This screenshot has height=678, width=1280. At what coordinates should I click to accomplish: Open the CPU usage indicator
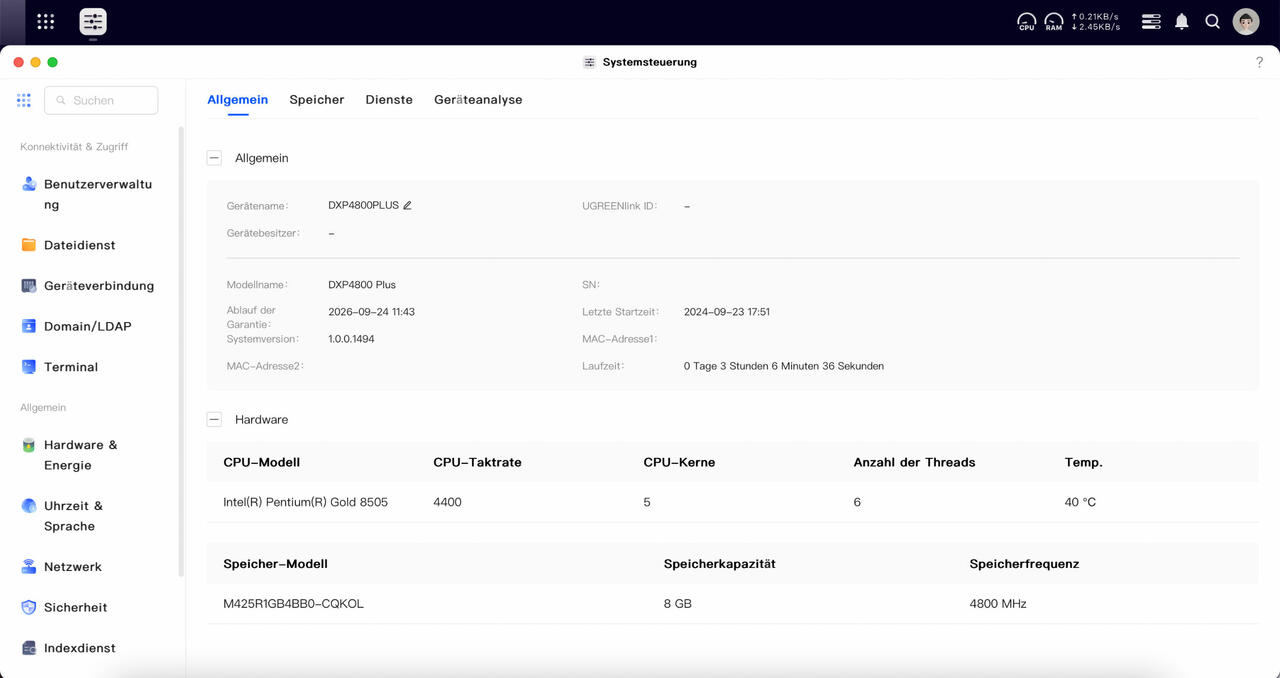tap(1027, 21)
